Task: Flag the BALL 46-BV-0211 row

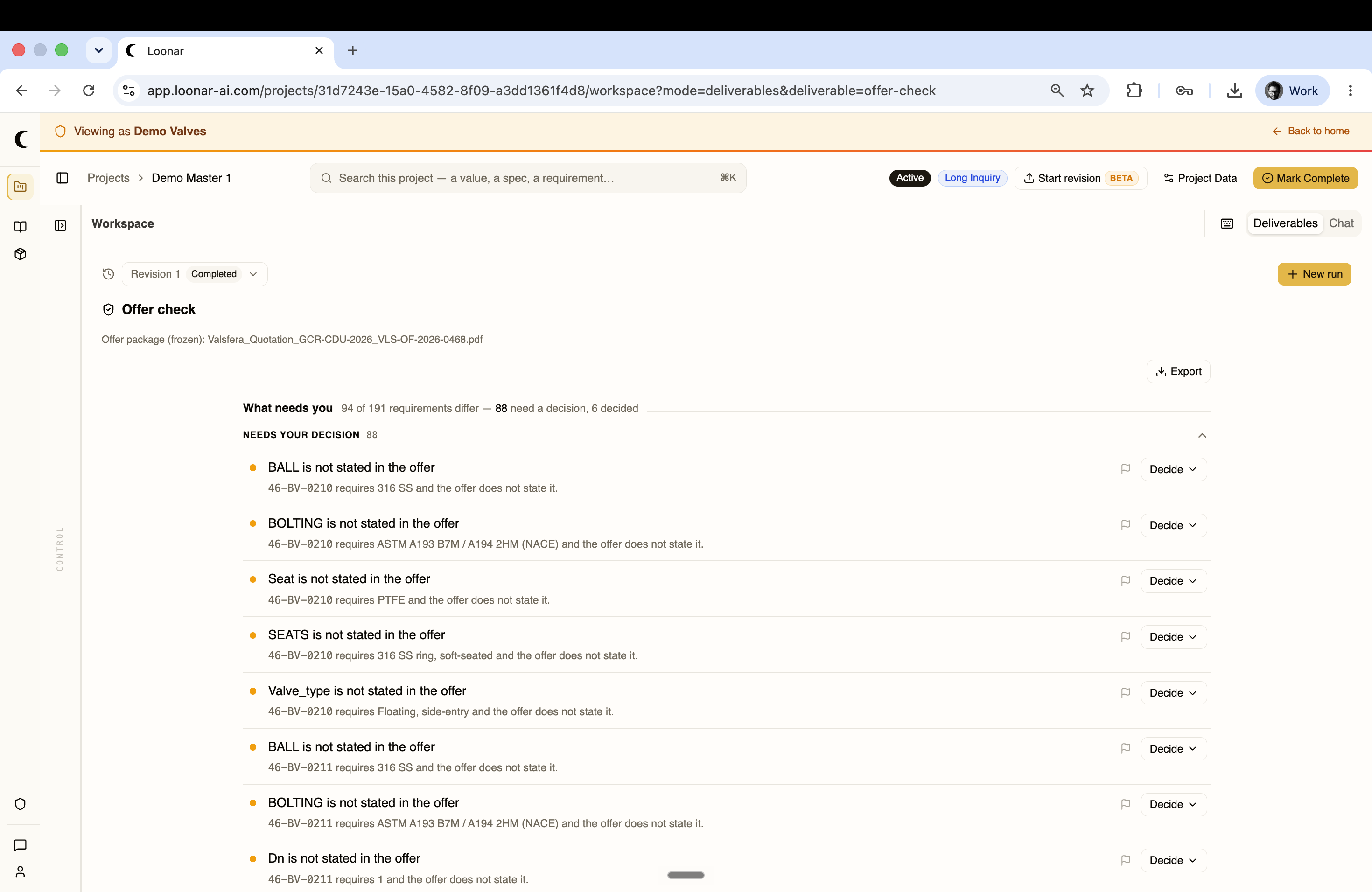Action: [x=1125, y=748]
